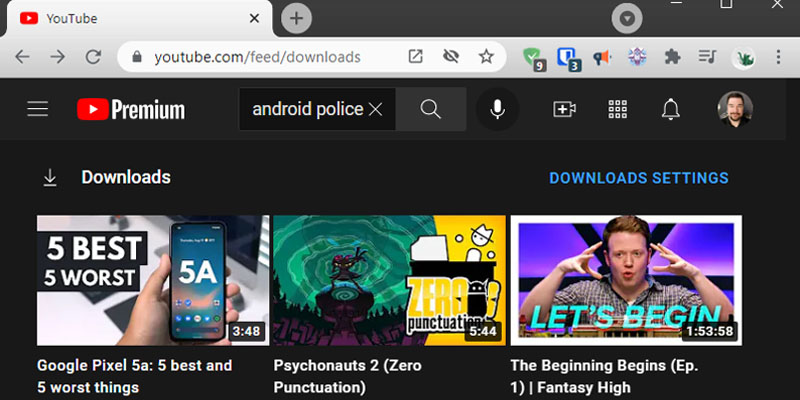Image resolution: width=800 pixels, height=400 pixels.
Task: Open the notifications bell
Action: click(671, 109)
